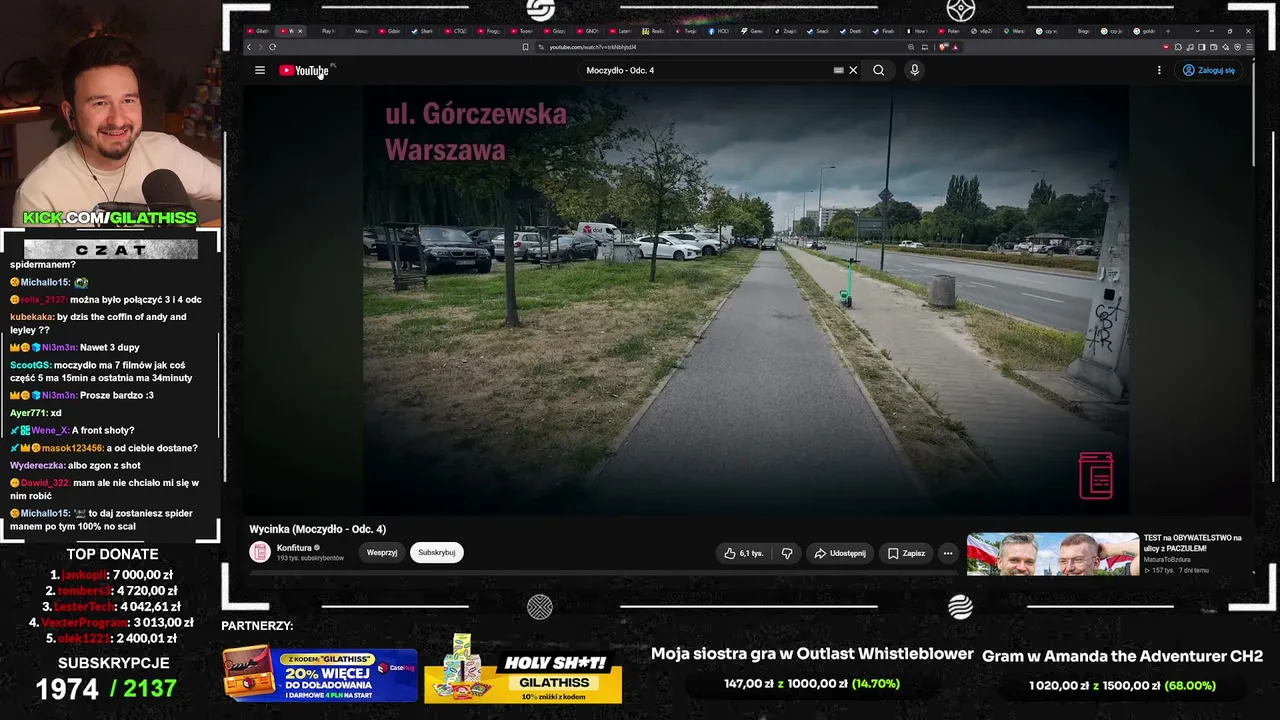This screenshot has width=1280, height=720.
Task: Bookmark this page with the bookmark icon
Action: pyautogui.click(x=525, y=47)
